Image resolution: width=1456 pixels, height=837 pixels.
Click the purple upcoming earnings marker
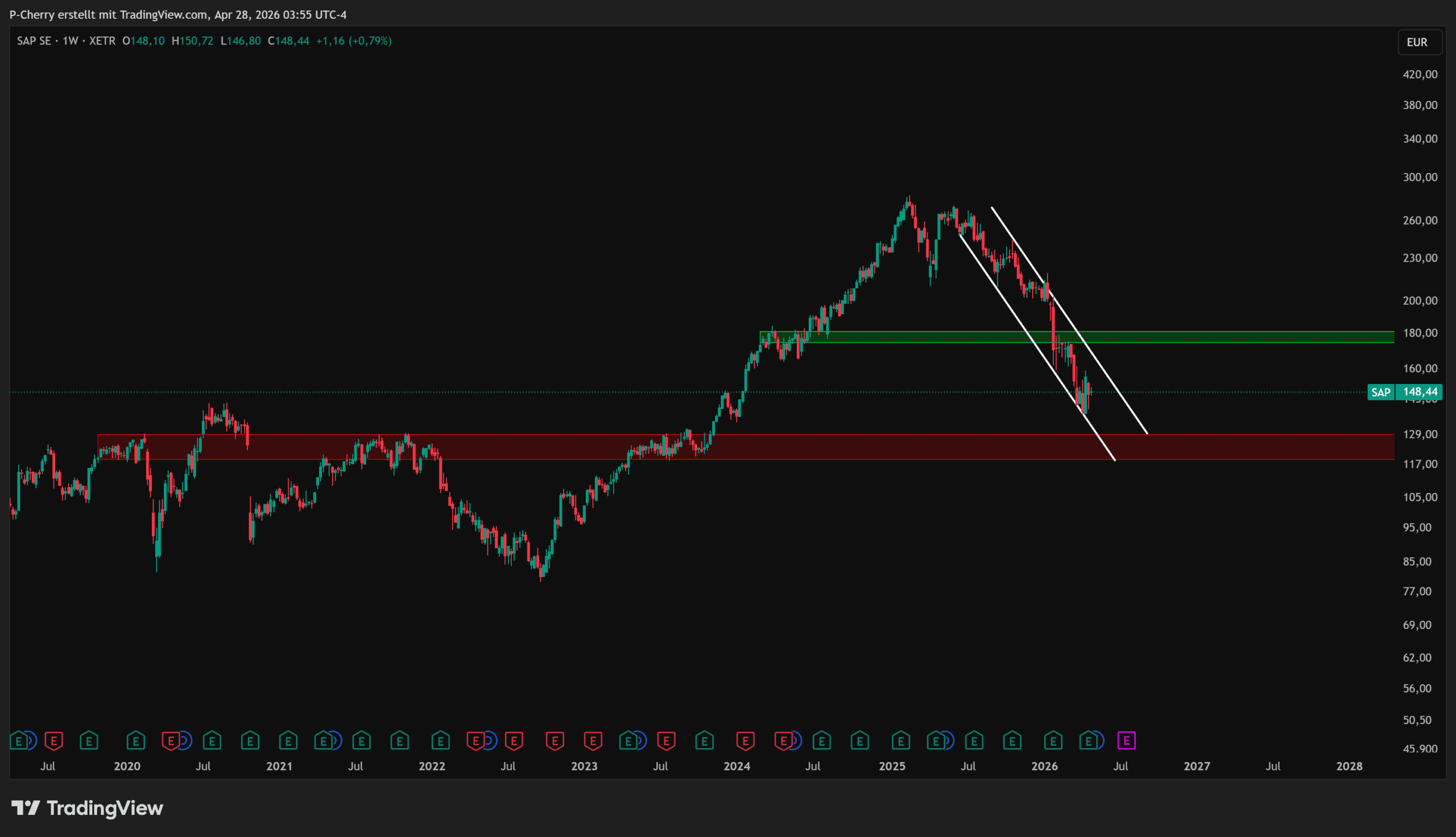point(1126,740)
